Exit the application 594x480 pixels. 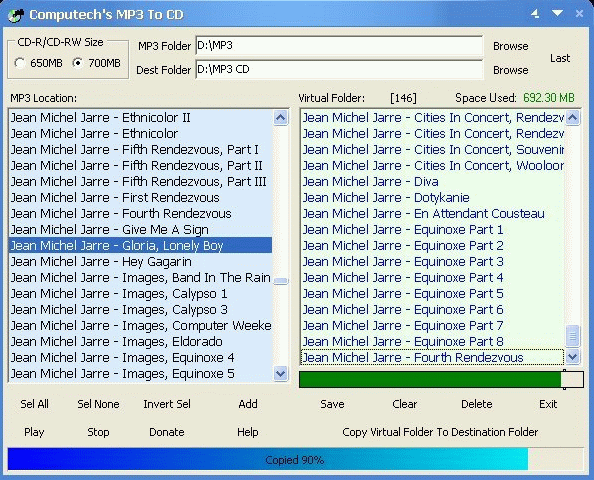pyautogui.click(x=548, y=404)
